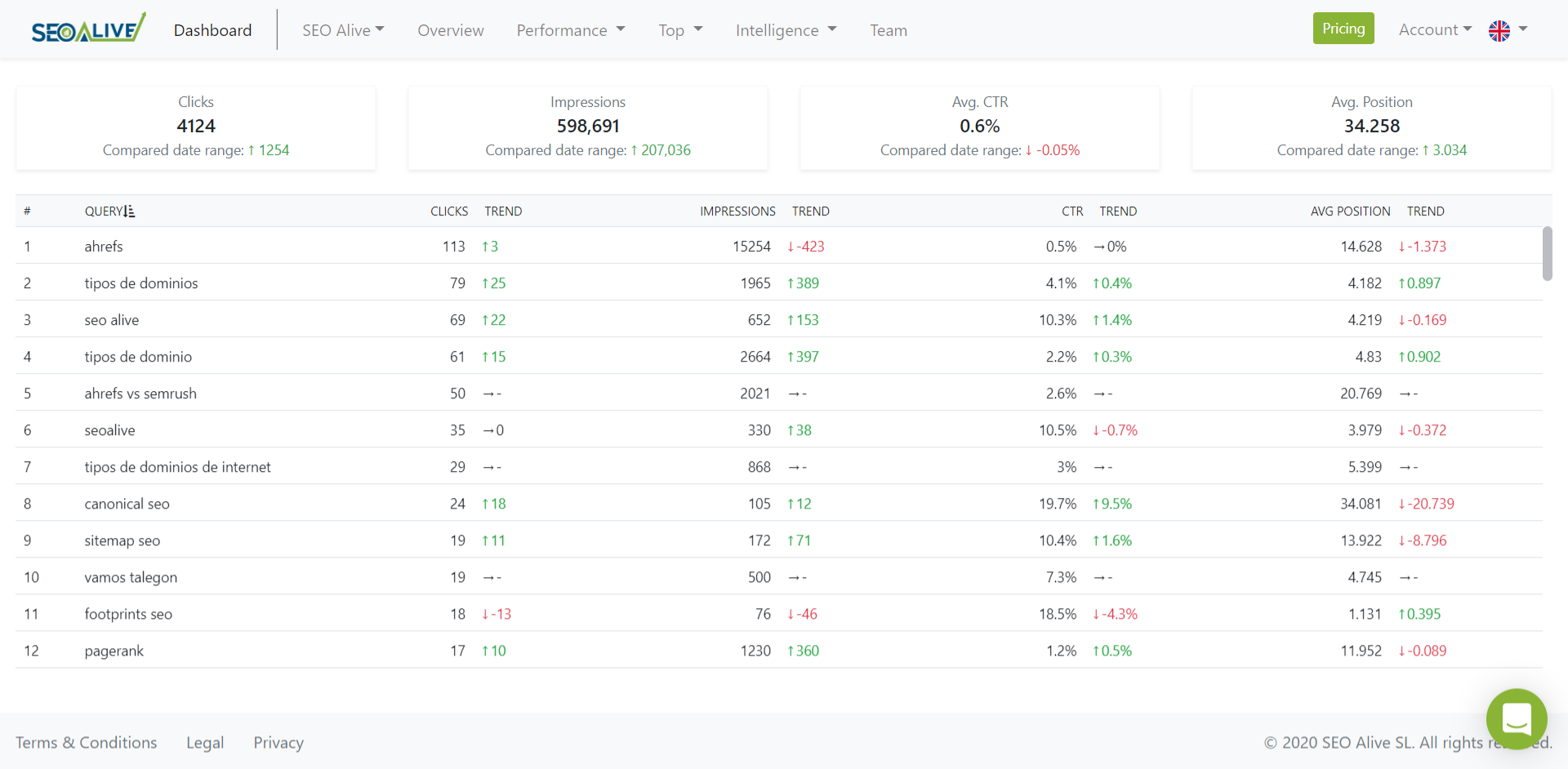Select the 'ahrefs' query row
1568x769 pixels.
point(779,246)
